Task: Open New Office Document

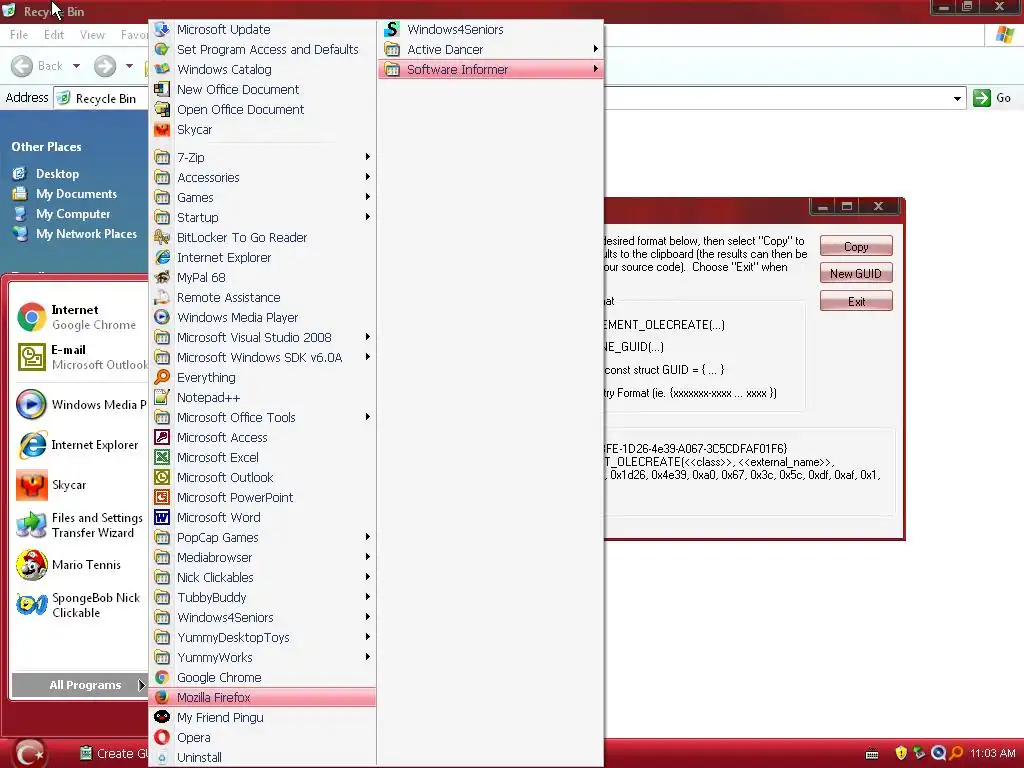Action: (x=261, y=89)
